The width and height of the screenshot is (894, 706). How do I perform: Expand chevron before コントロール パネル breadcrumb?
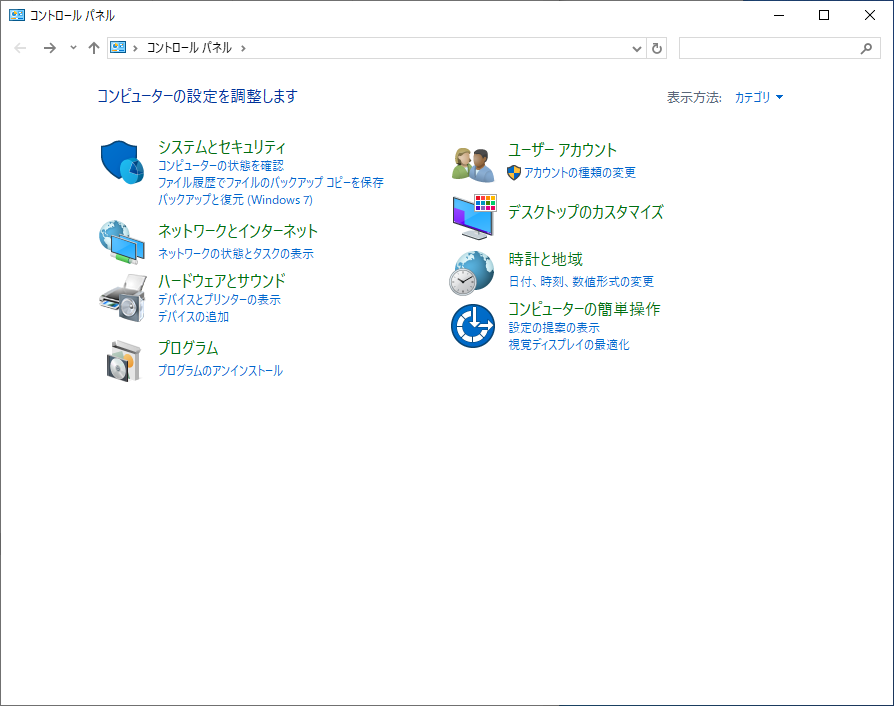point(135,48)
